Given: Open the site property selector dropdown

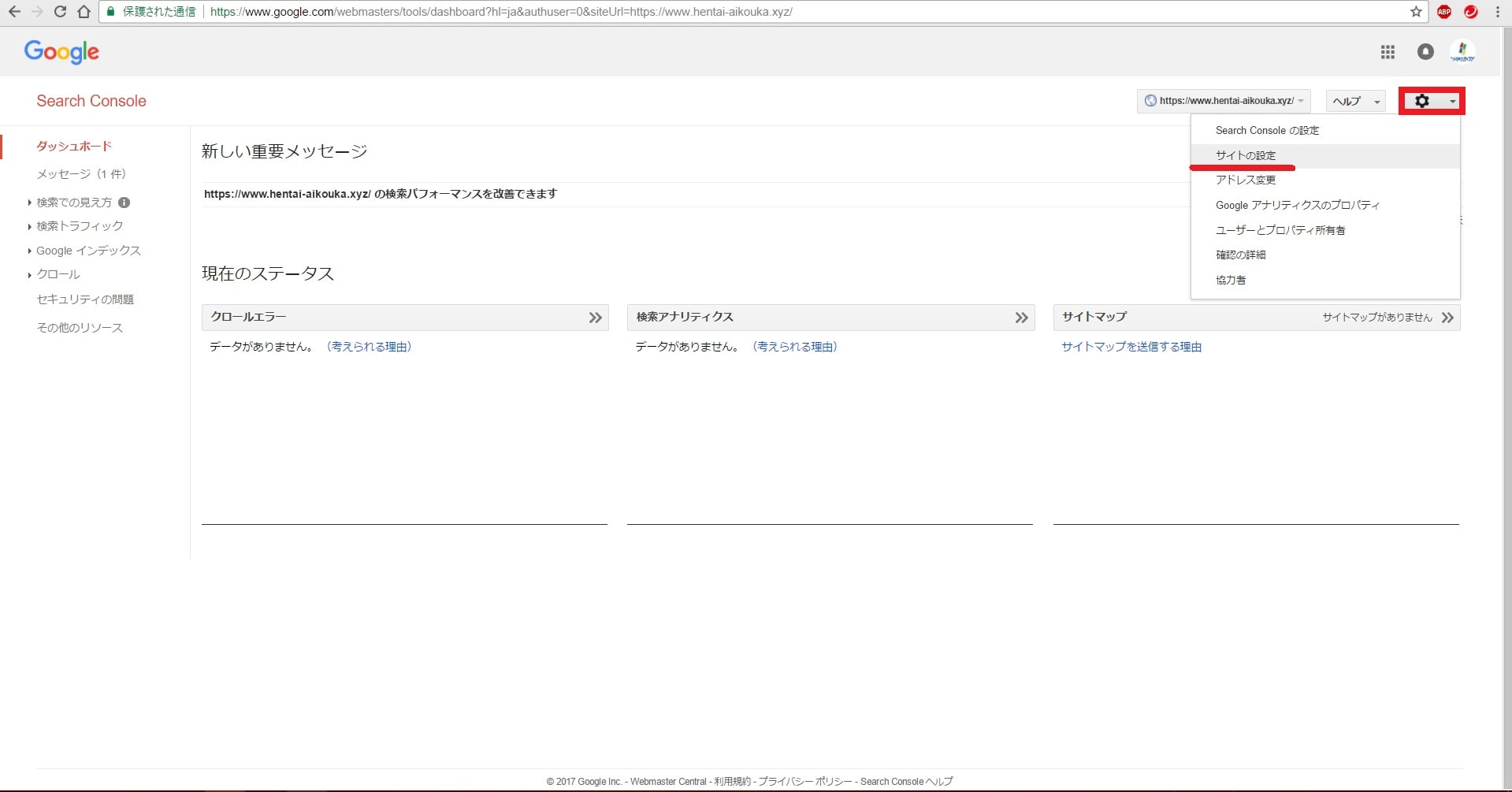Looking at the screenshot, I should (x=1224, y=101).
